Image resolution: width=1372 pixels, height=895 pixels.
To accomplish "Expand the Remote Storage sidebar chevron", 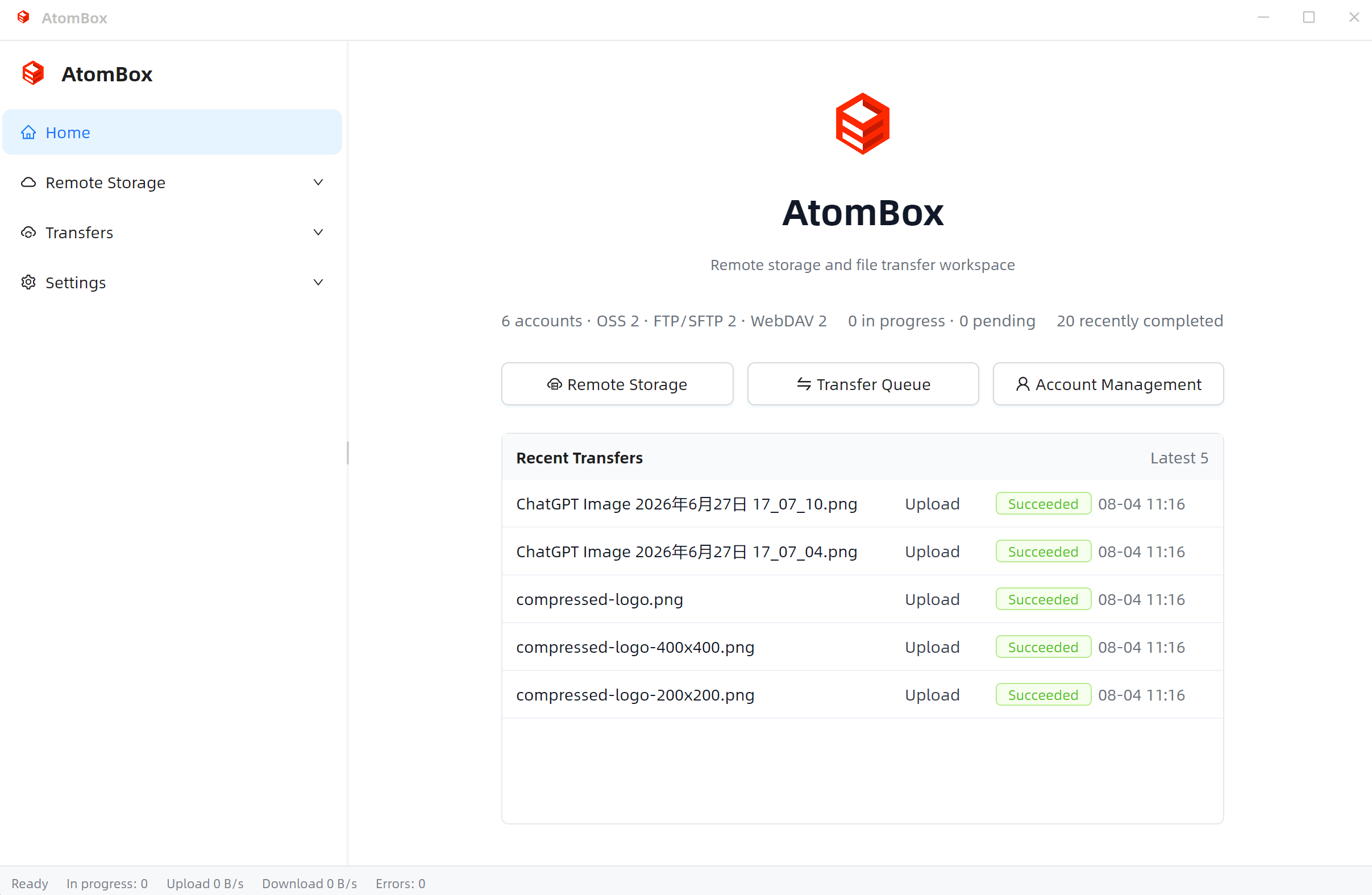I will tap(318, 182).
